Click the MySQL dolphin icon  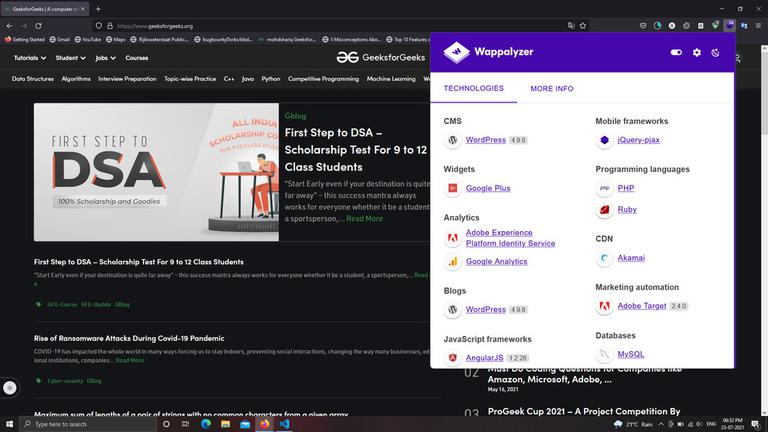[x=604, y=354]
